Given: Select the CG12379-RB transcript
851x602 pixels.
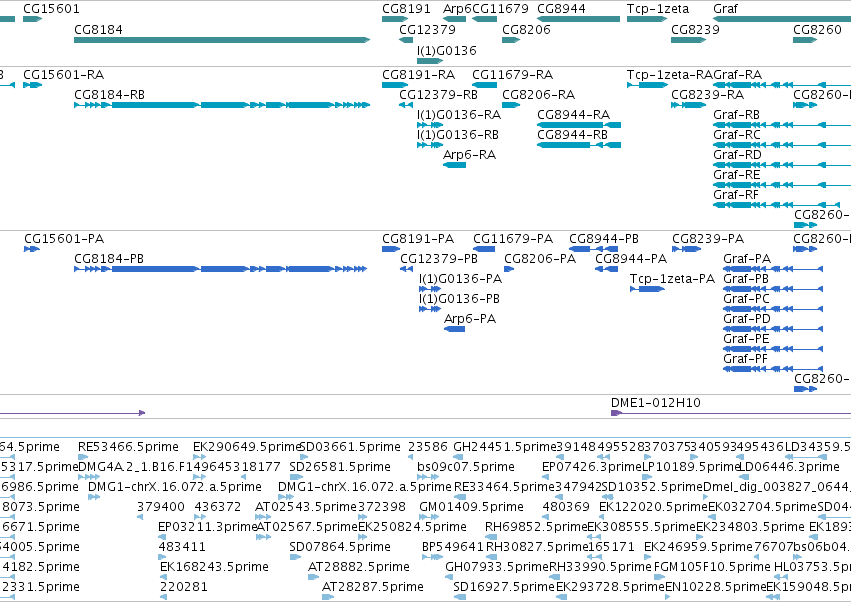Looking at the screenshot, I should point(406,105).
